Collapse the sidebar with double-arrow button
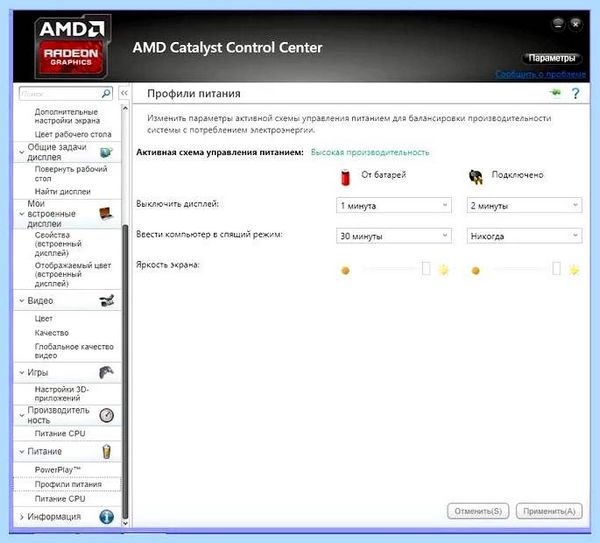600x543 pixels. tap(124, 93)
